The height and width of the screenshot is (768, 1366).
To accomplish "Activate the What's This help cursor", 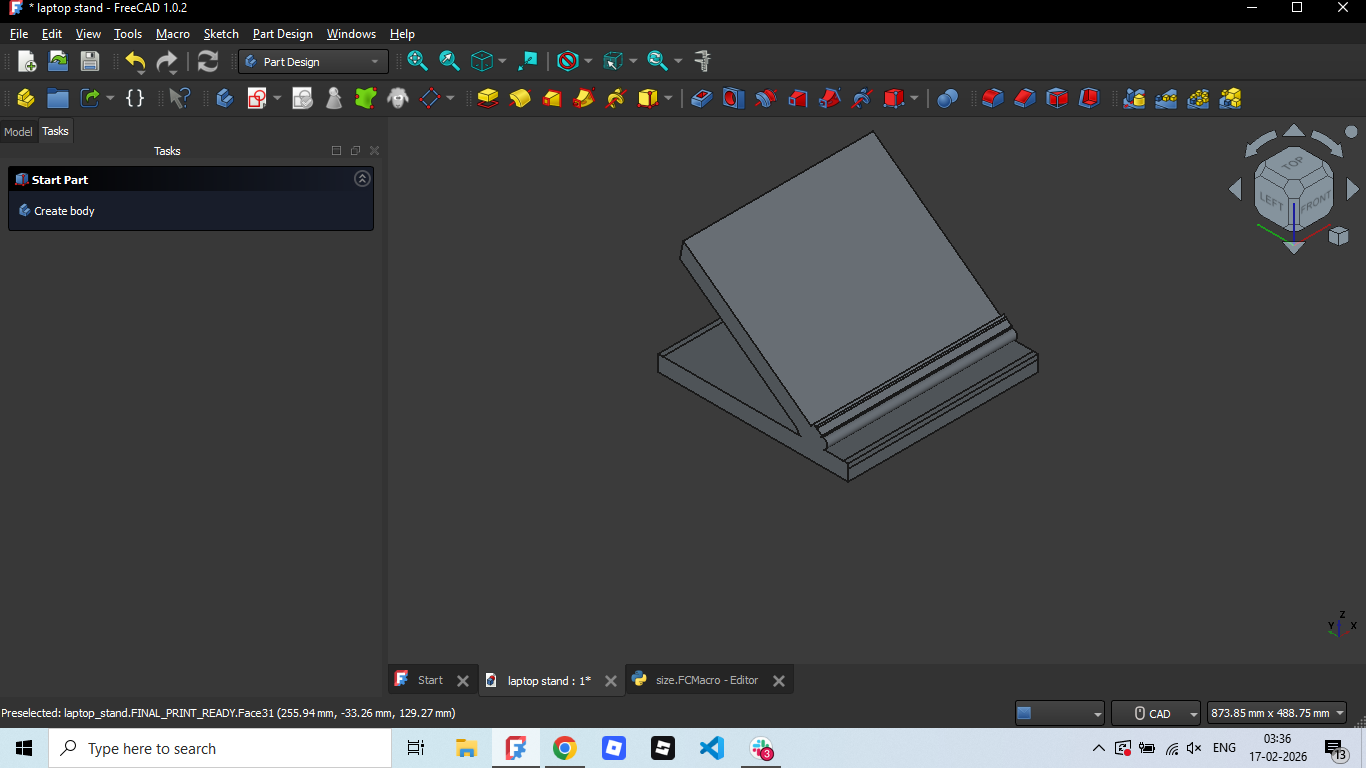I will click(x=179, y=98).
